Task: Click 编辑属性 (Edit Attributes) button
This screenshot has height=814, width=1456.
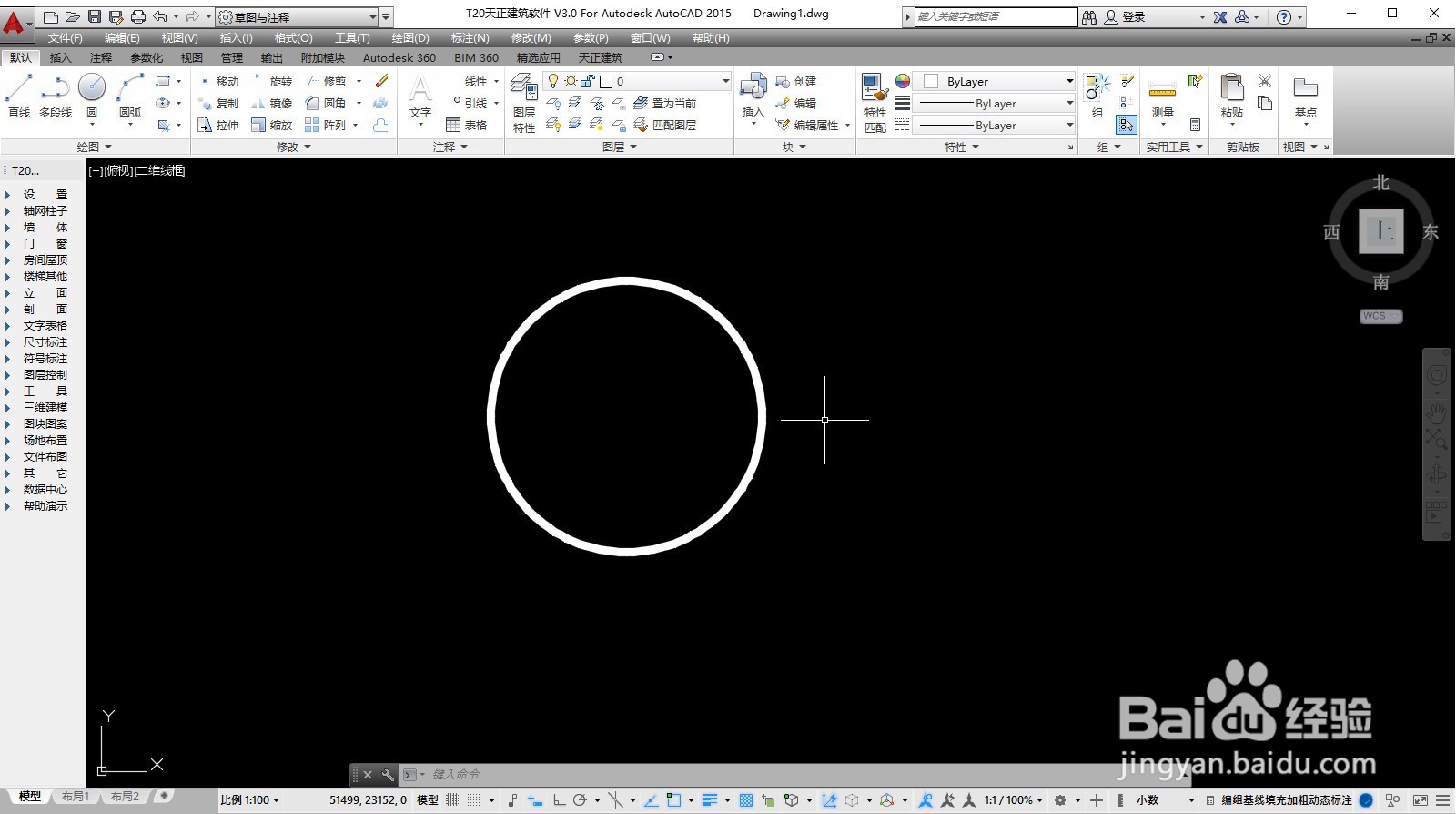Action: 808,125
